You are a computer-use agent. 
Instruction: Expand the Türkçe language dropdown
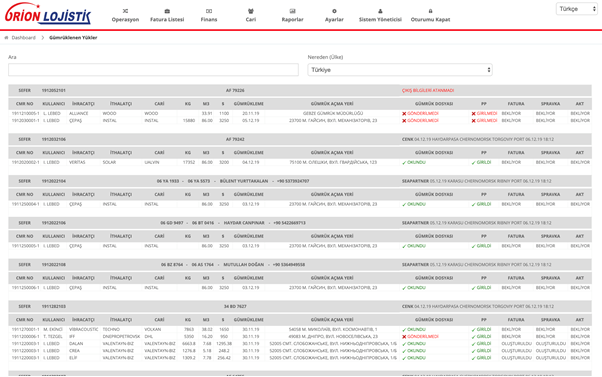point(577,9)
